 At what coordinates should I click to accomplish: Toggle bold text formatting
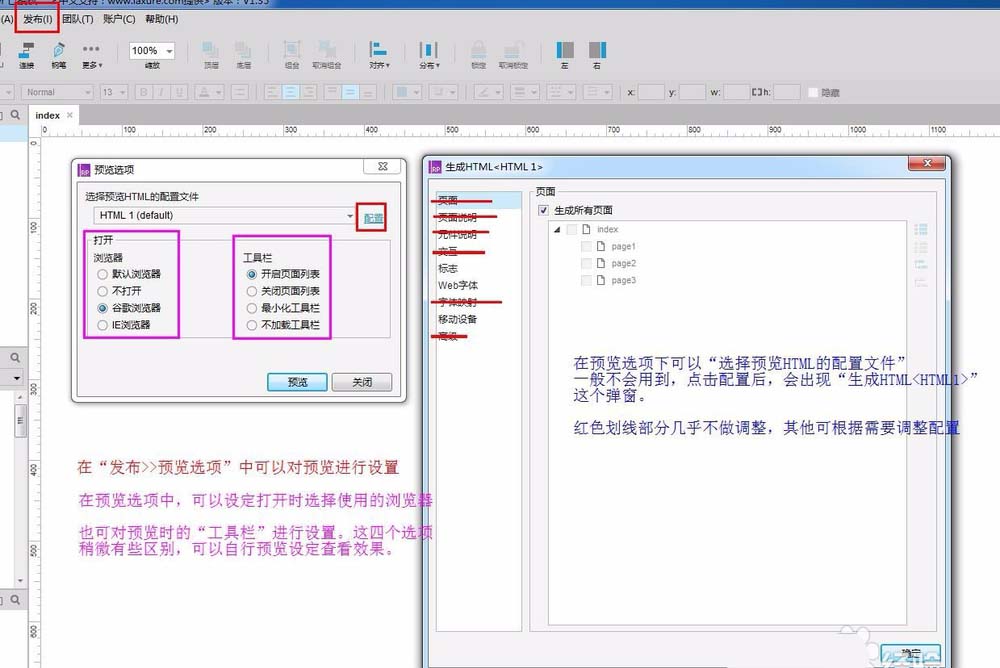(x=143, y=93)
